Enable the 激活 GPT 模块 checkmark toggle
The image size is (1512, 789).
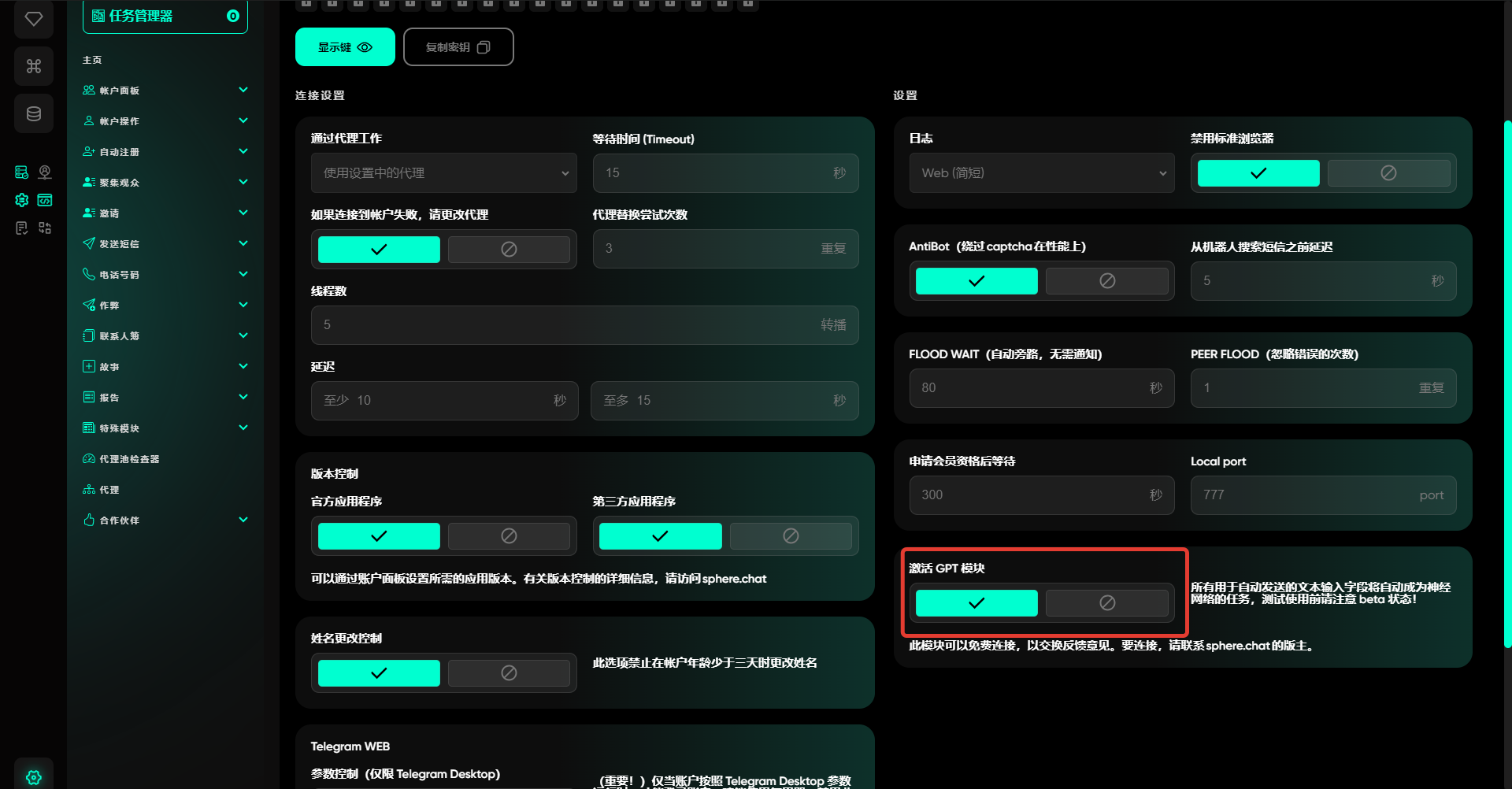(976, 603)
